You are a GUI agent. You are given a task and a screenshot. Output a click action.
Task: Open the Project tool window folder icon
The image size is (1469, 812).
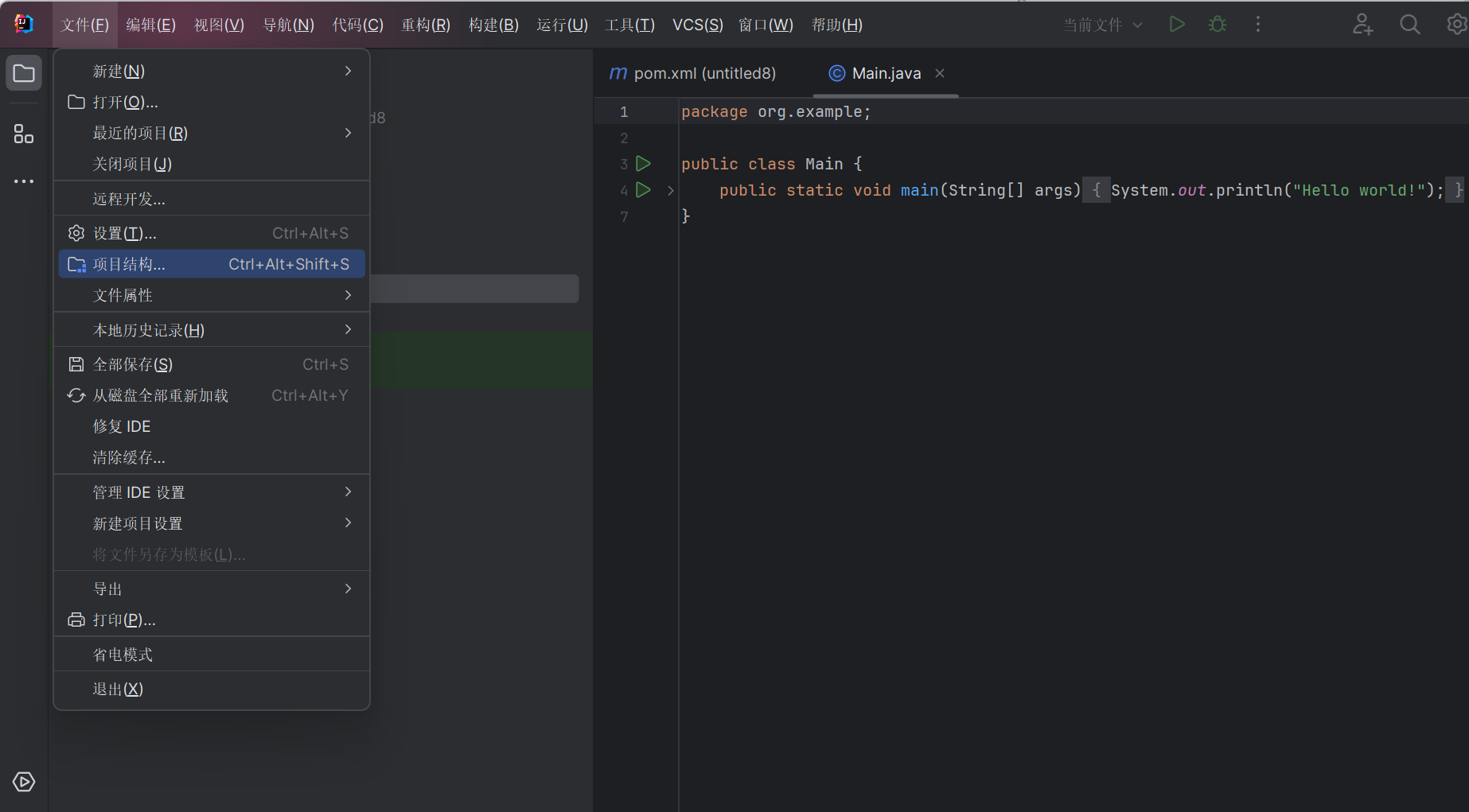click(x=24, y=73)
